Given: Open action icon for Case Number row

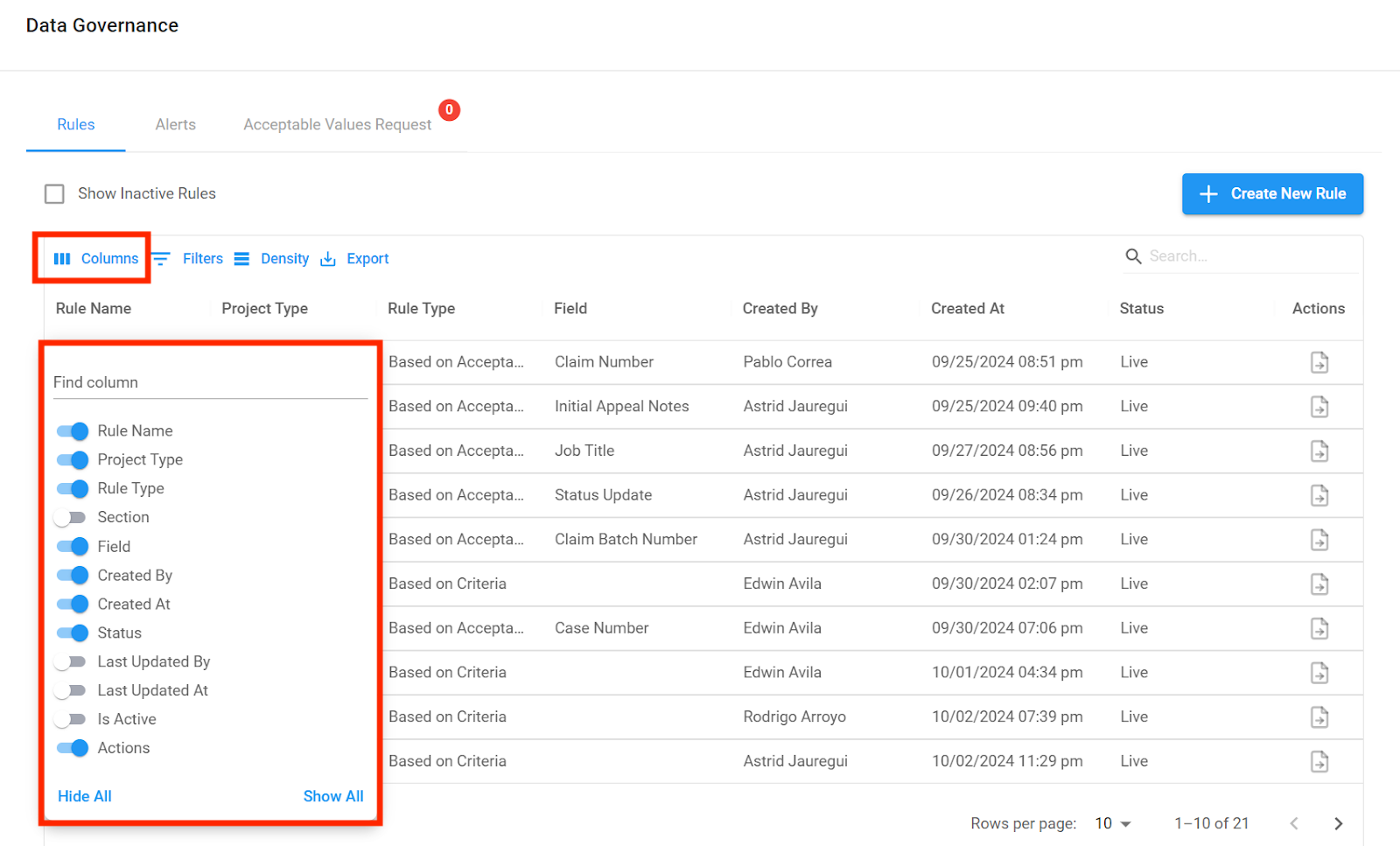Looking at the screenshot, I should pos(1319,628).
